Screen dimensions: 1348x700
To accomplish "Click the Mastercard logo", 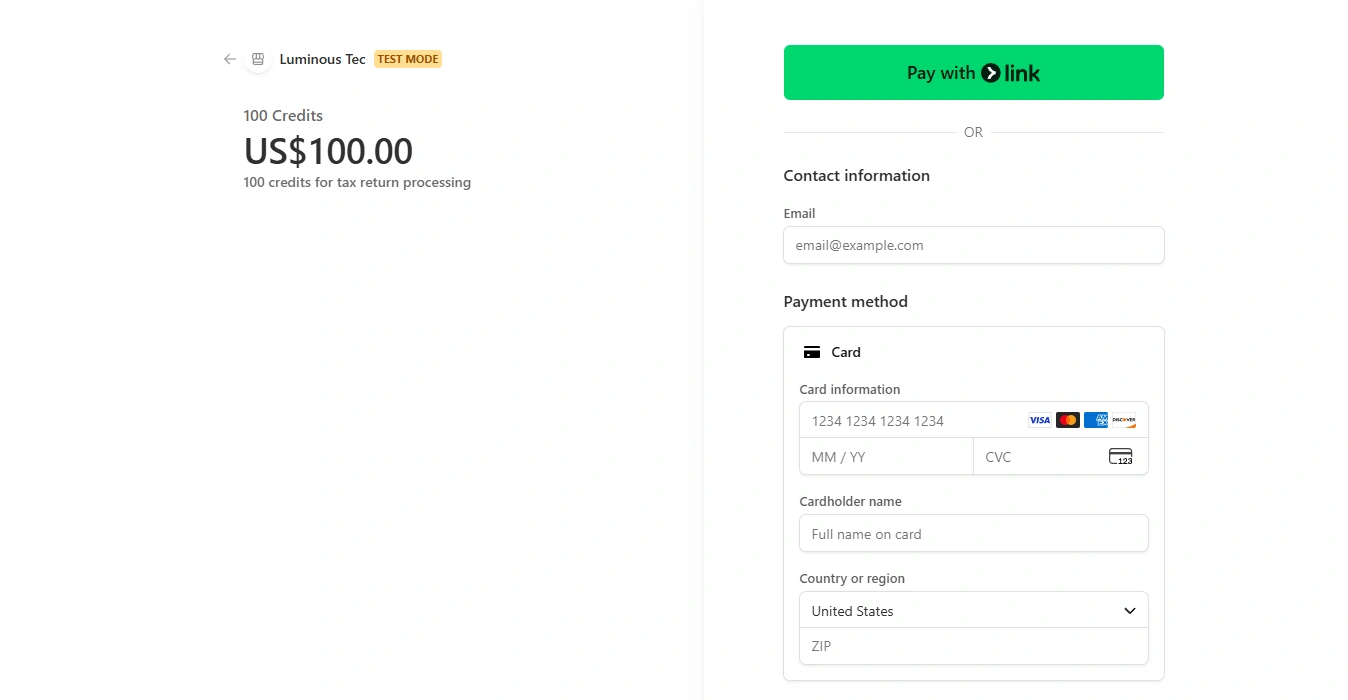I will click(x=1068, y=420).
